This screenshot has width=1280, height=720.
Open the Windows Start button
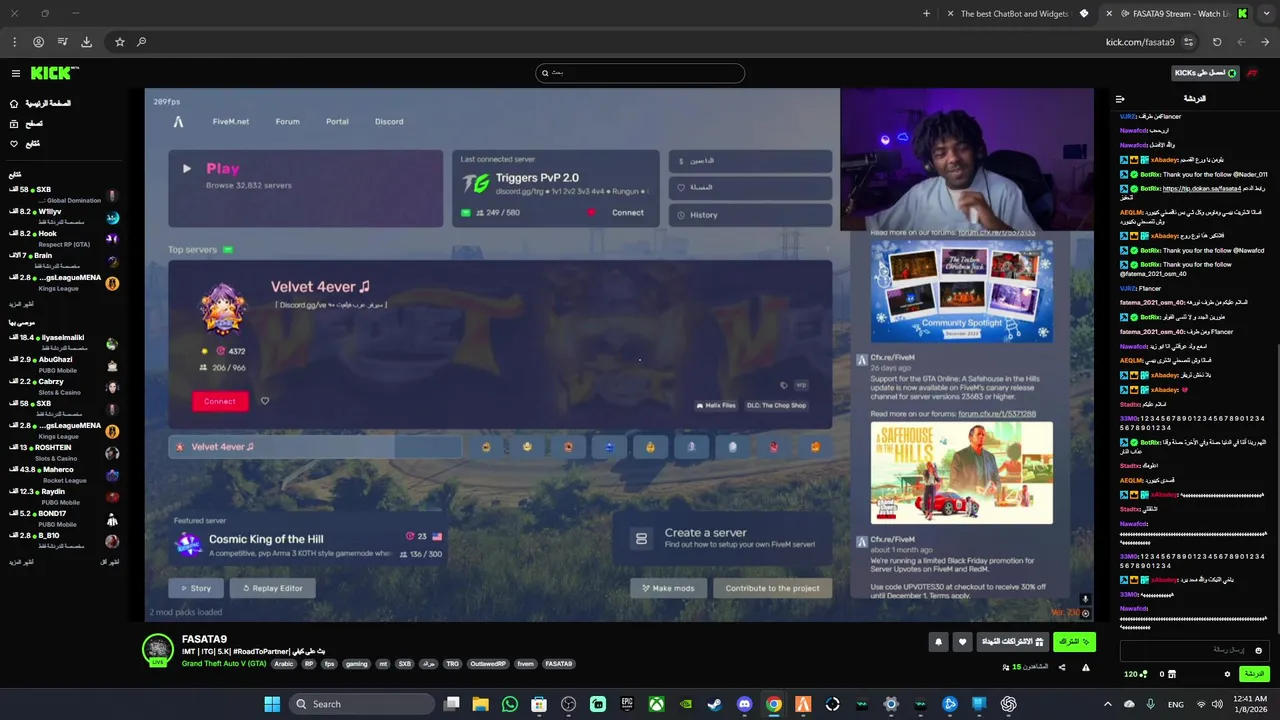[272, 704]
